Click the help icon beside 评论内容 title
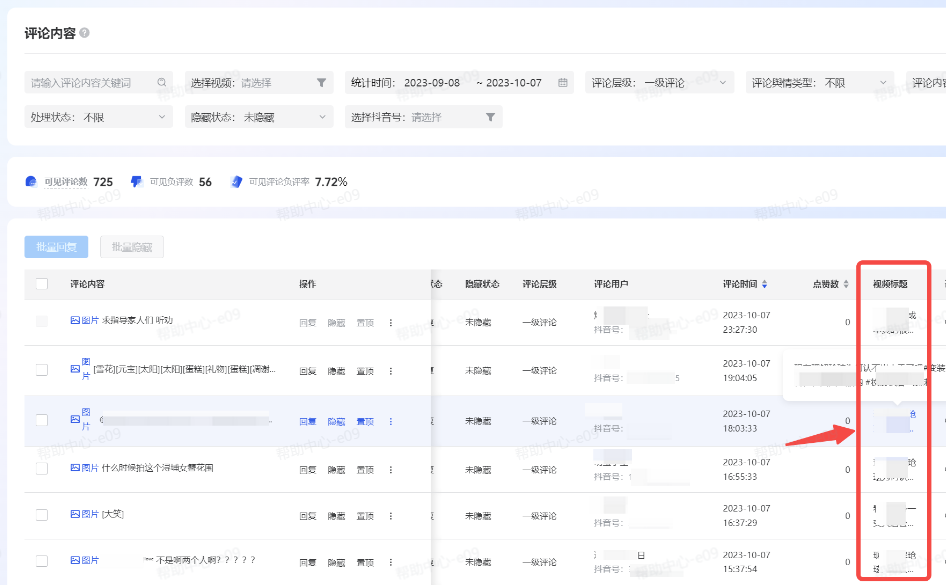946x585 pixels. [84, 33]
